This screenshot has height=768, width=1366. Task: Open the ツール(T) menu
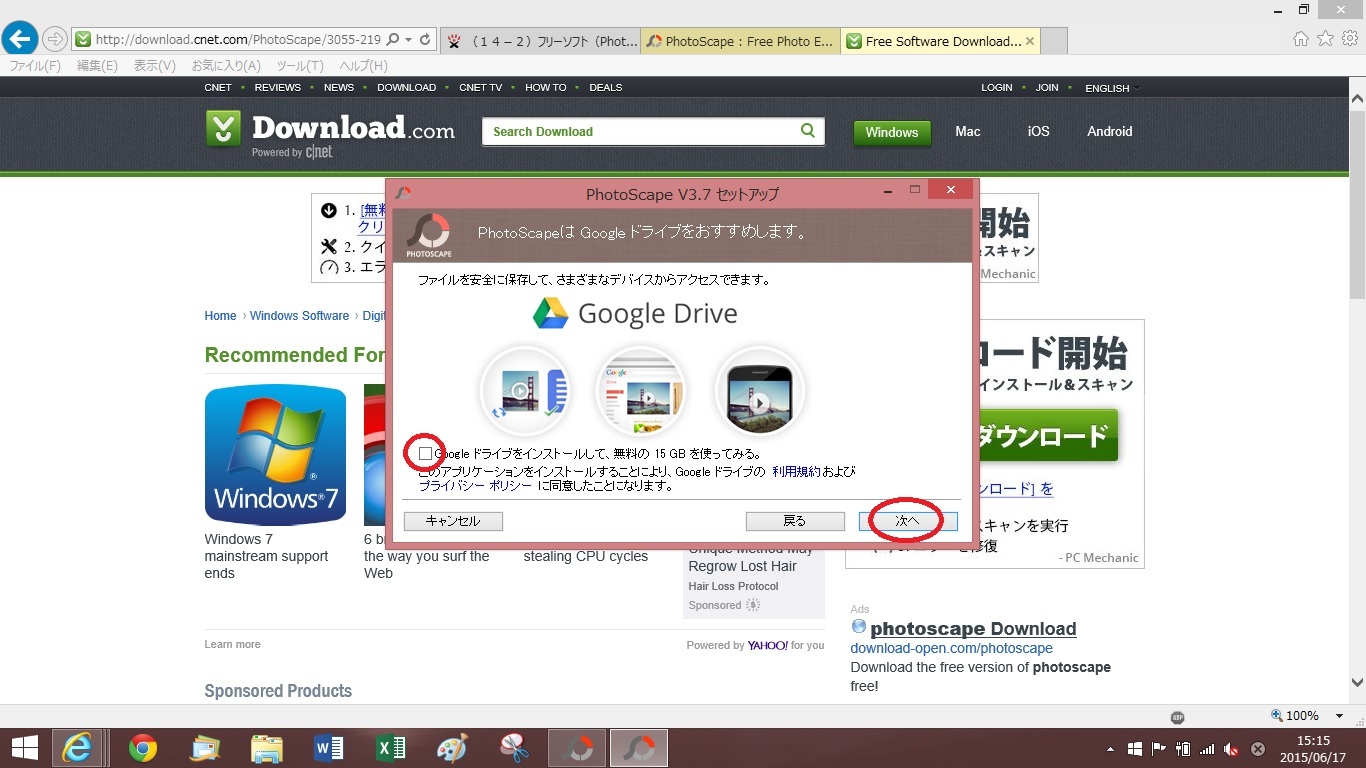[x=300, y=65]
